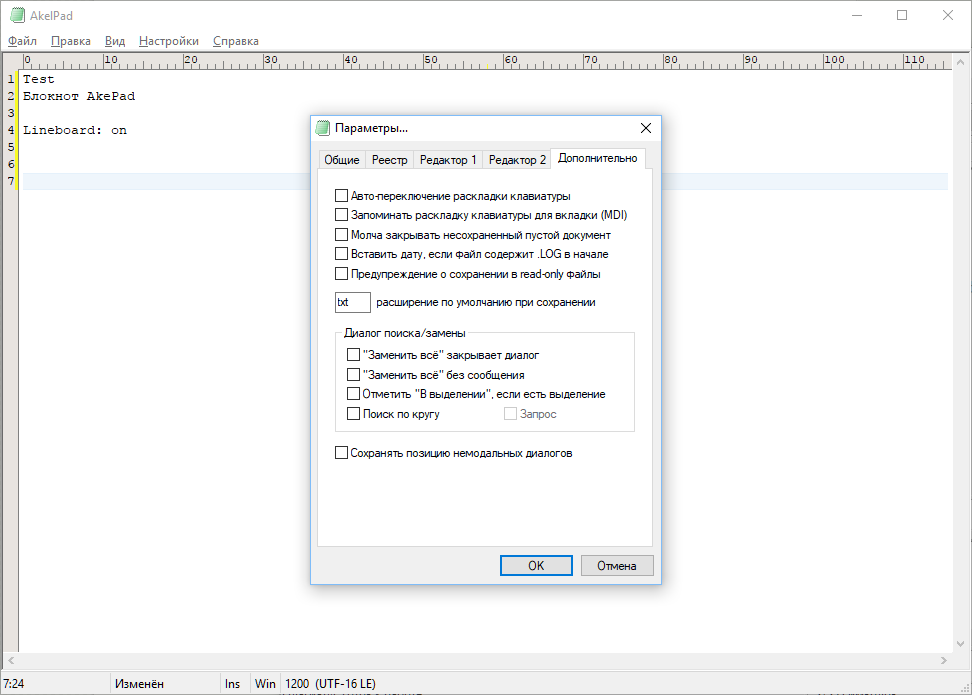This screenshot has width=972, height=695.
Task: Click the AkelPad icon in the title bar
Action: (x=17, y=16)
